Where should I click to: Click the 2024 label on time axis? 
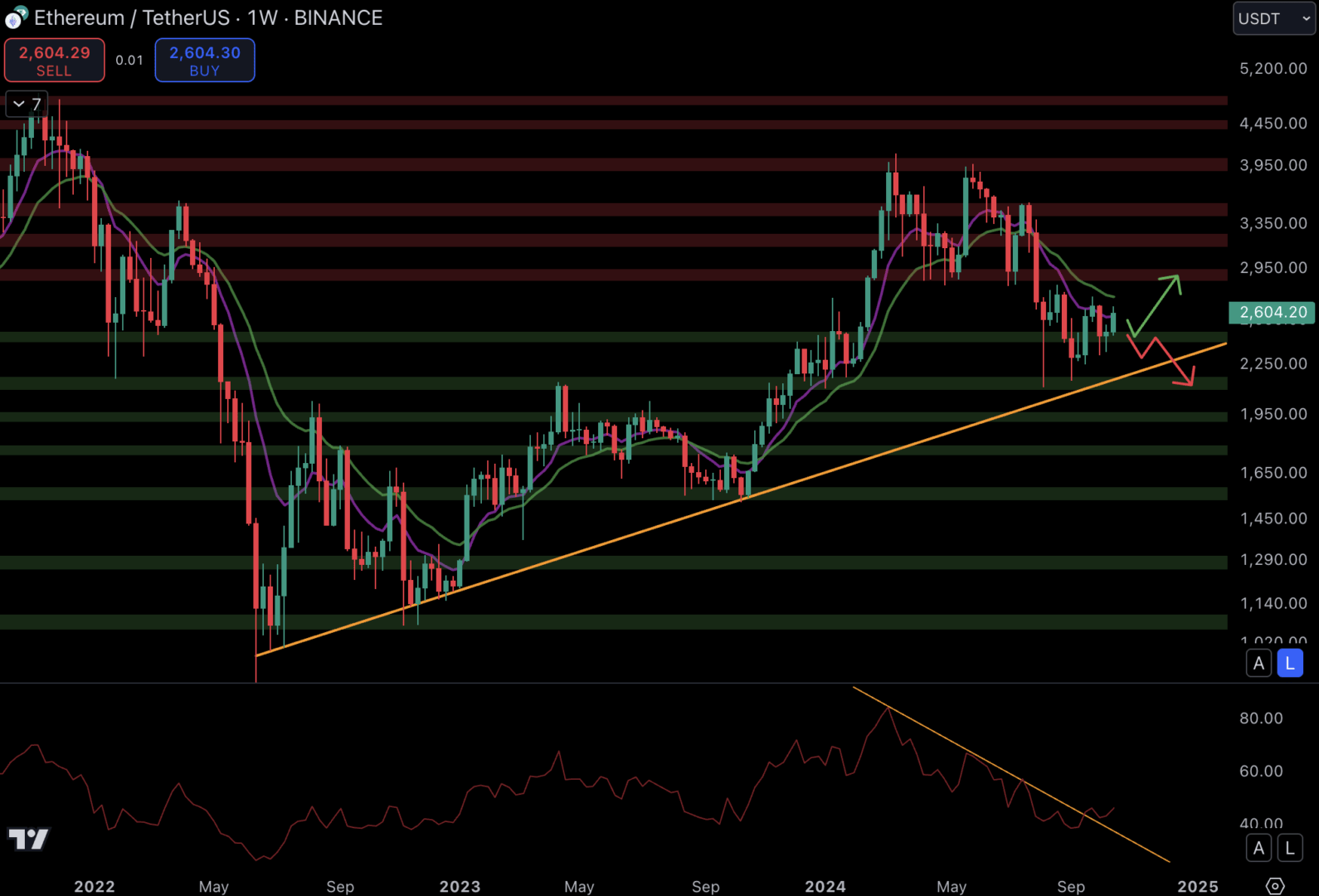pos(825,886)
